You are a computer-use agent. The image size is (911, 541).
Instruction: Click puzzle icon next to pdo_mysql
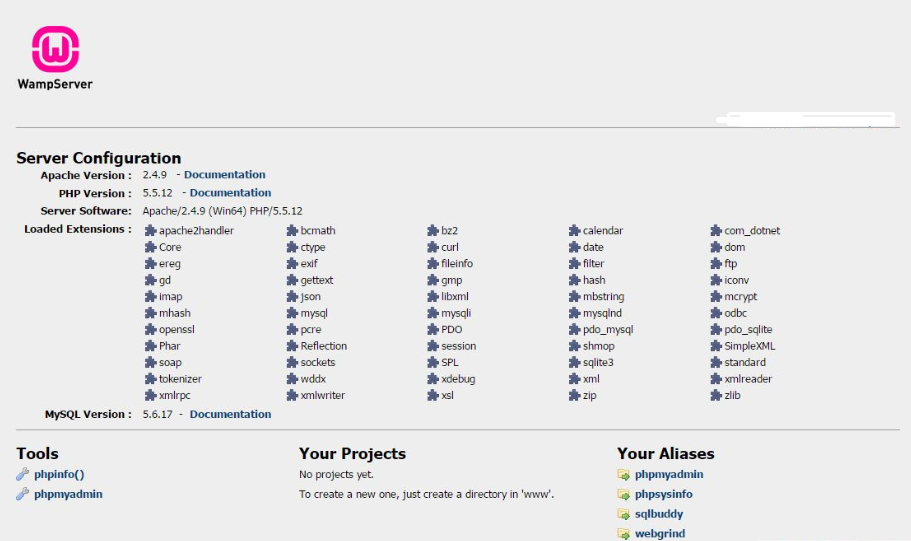click(x=575, y=329)
